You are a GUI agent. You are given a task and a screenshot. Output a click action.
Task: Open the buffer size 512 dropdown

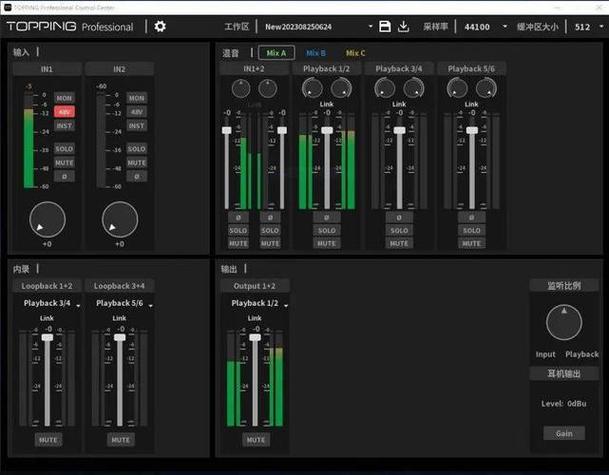[586, 27]
